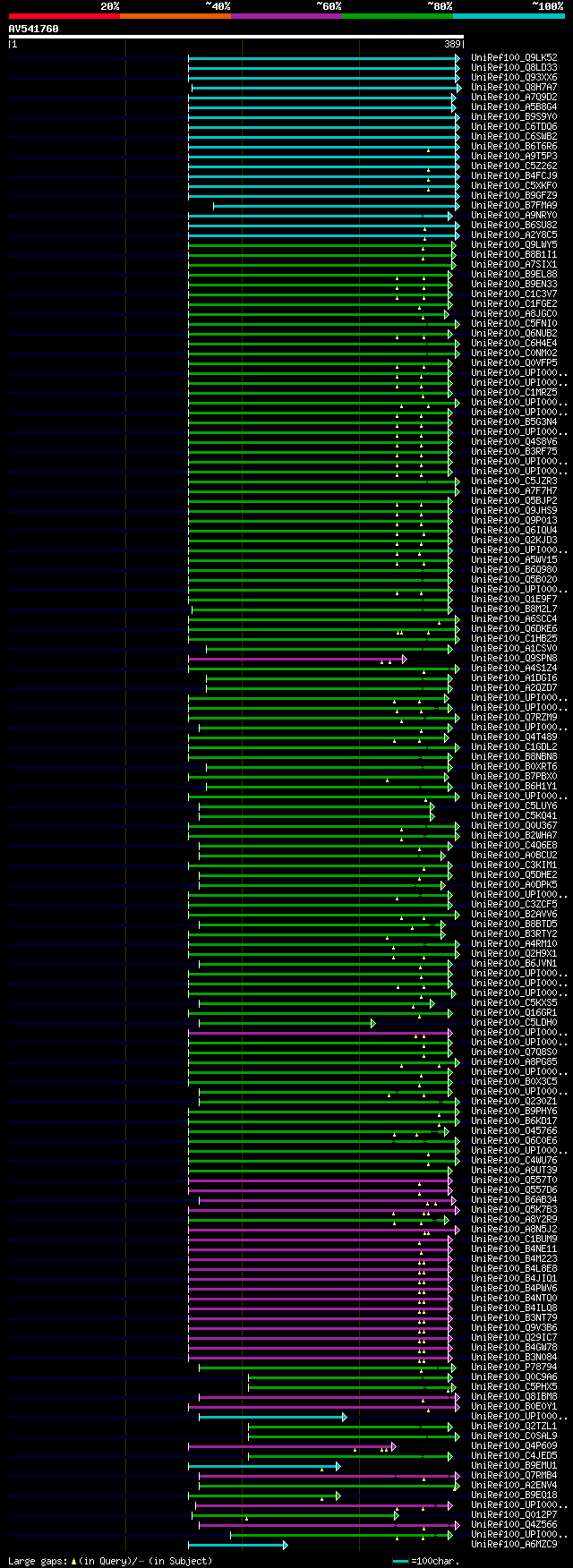Select hit label UniRef100_B4NTQ0

(x=514, y=1298)
